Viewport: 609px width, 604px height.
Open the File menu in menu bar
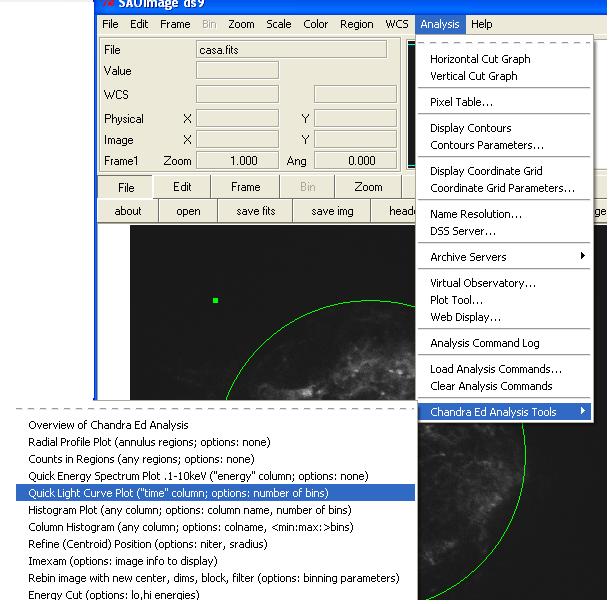[110, 24]
